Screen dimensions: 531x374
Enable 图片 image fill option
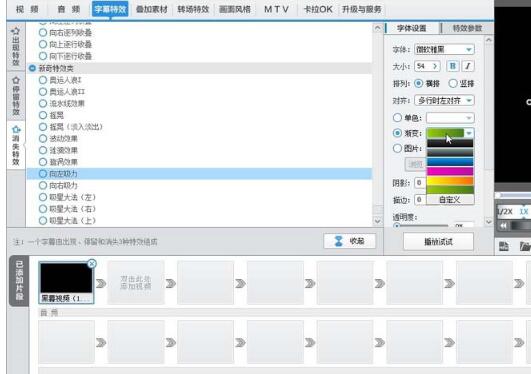click(397, 148)
